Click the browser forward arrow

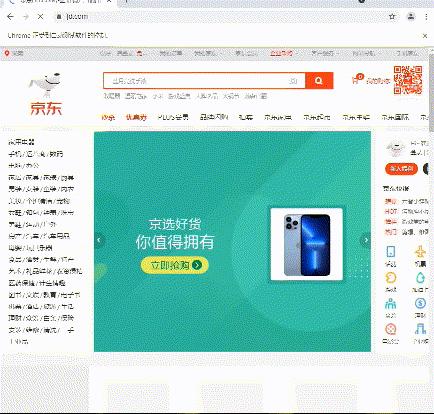pyautogui.click(x=26, y=16)
